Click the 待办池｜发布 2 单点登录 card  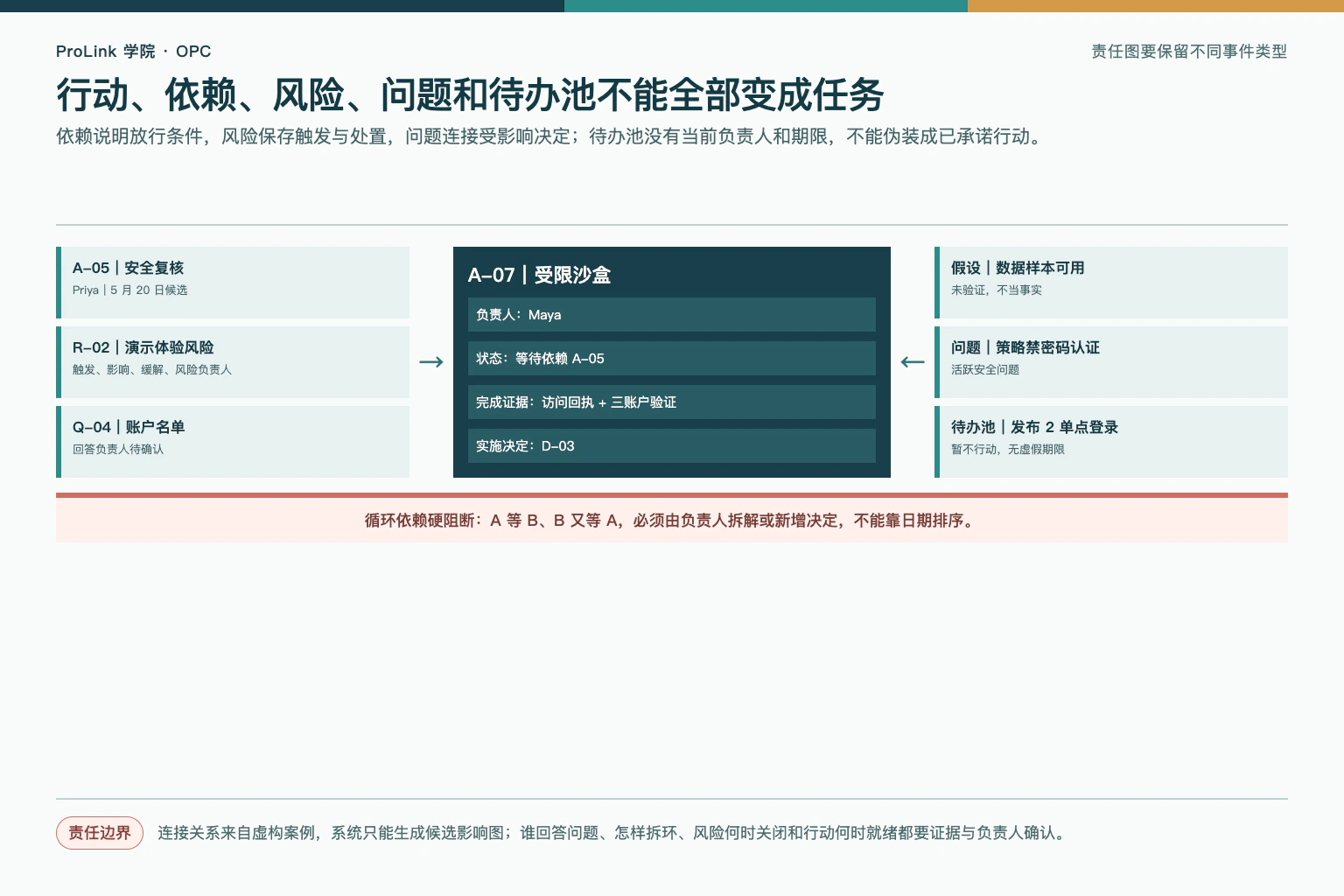pos(1111,442)
